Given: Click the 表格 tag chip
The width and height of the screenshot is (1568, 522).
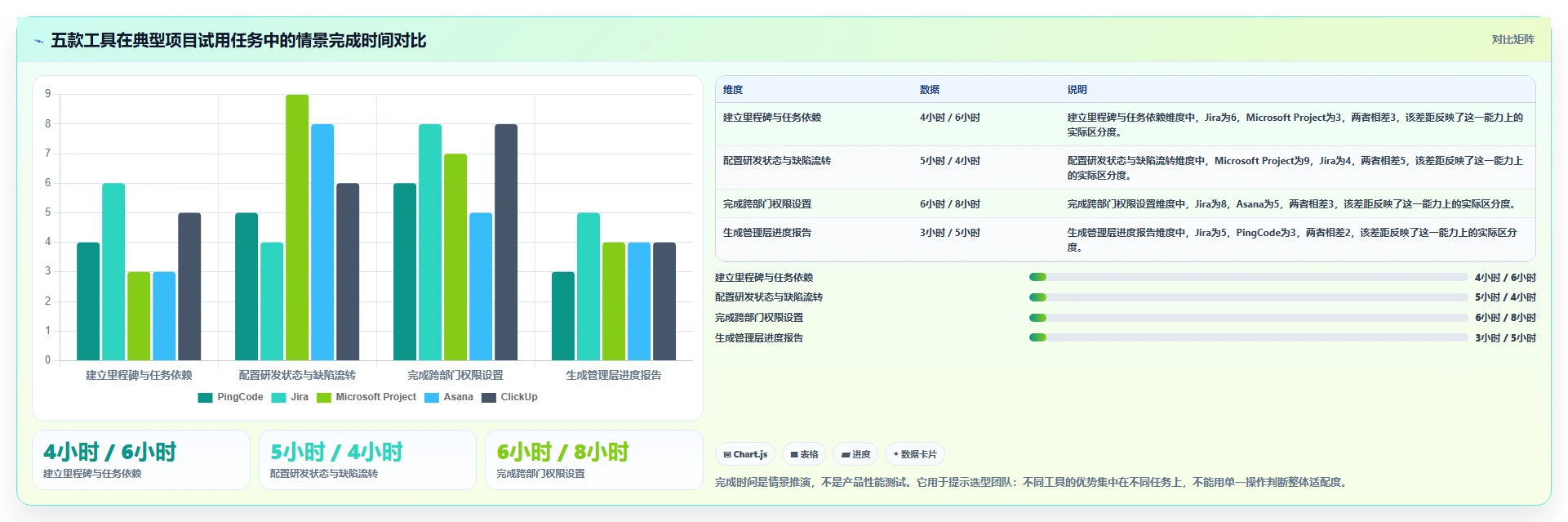Looking at the screenshot, I should coord(804,454).
